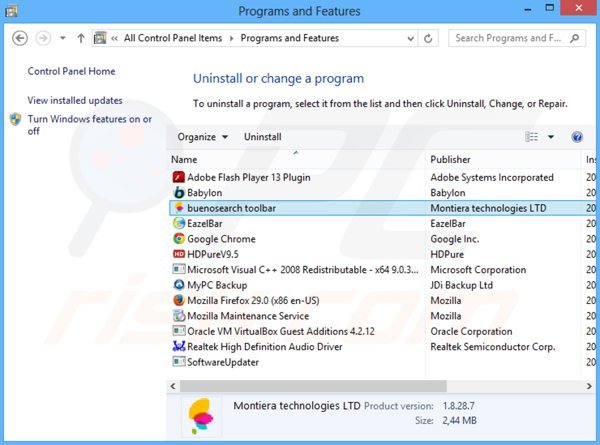Select Mozilla Firefox 29.0 (x86 en-US) entry
The image size is (600, 445).
(253, 301)
